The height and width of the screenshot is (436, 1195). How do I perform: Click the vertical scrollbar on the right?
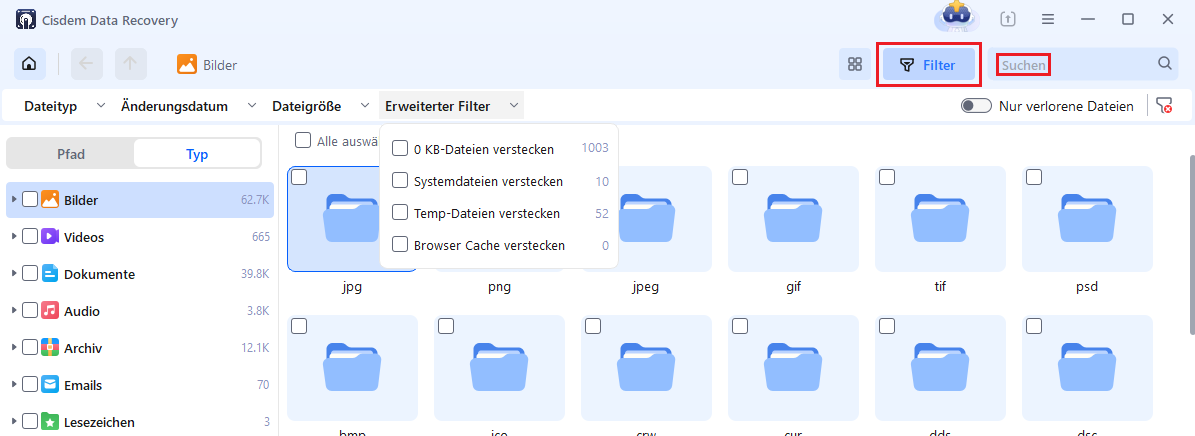coord(1191,244)
